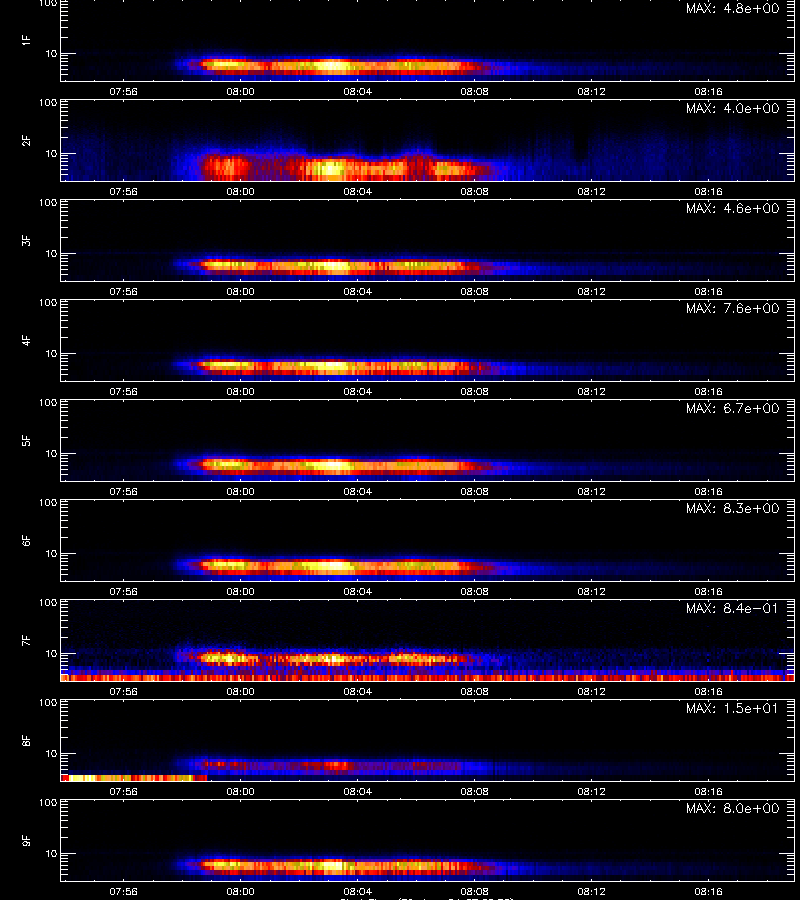Click the 100 y-axis label of panel 4F
The width and height of the screenshot is (800, 900).
click(48, 302)
